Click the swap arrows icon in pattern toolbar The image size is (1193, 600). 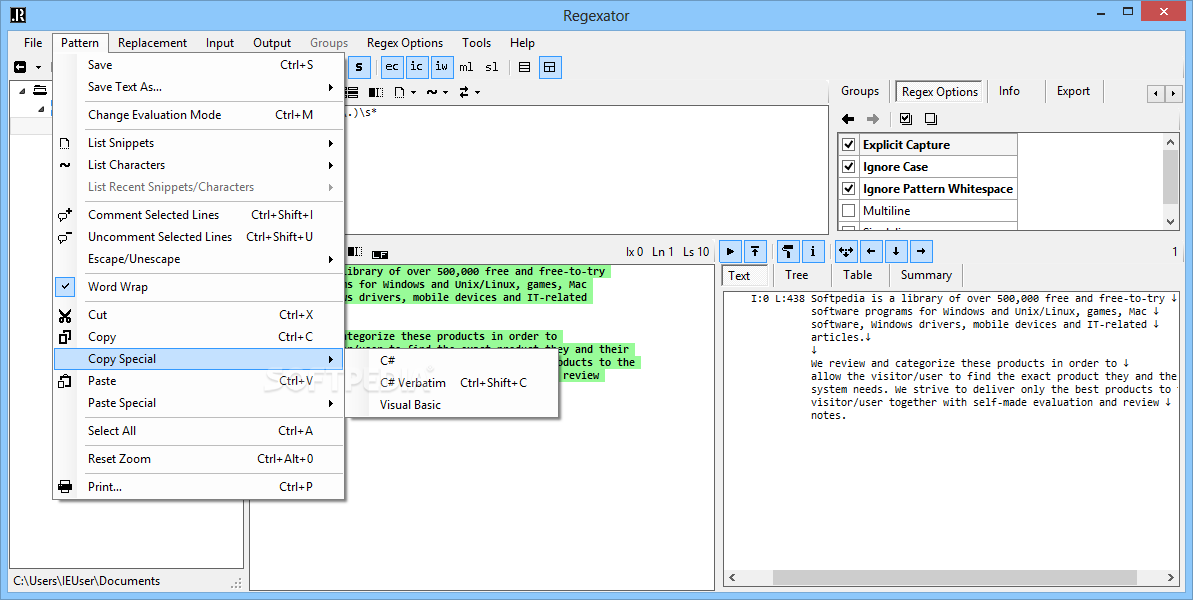464,92
